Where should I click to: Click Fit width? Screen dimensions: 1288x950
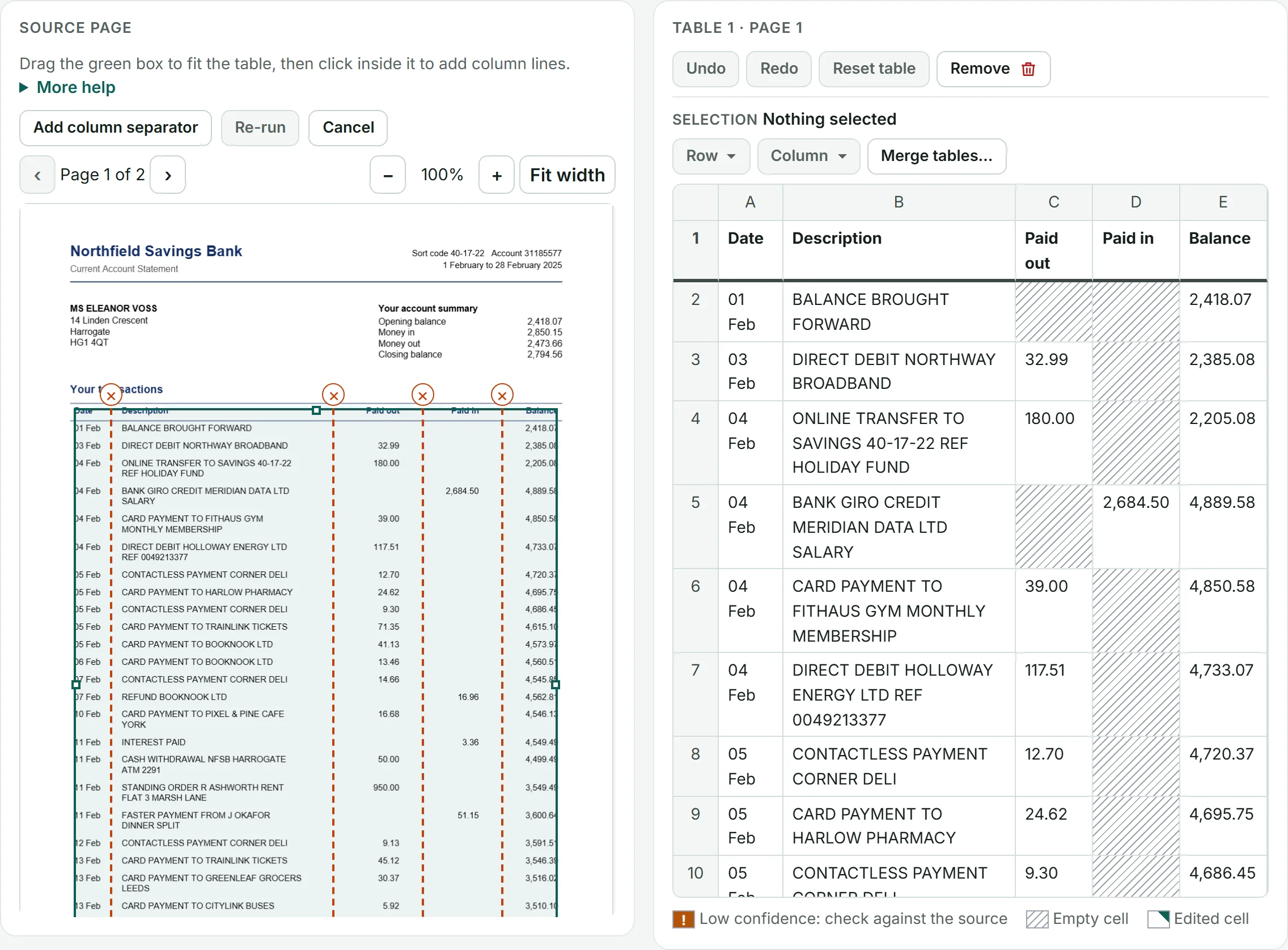[x=567, y=175]
